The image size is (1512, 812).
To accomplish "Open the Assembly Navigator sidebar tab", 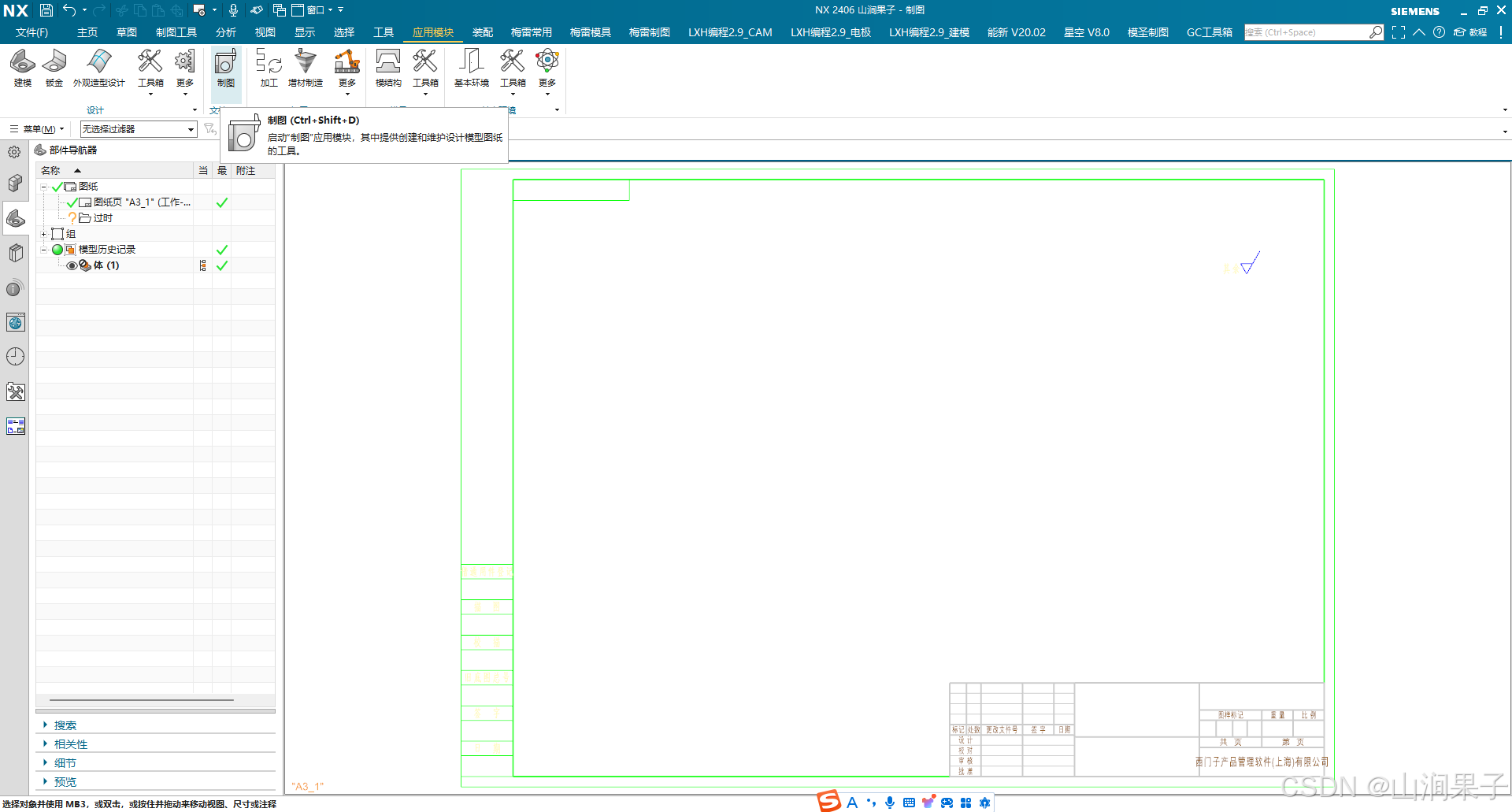I will tap(15, 183).
